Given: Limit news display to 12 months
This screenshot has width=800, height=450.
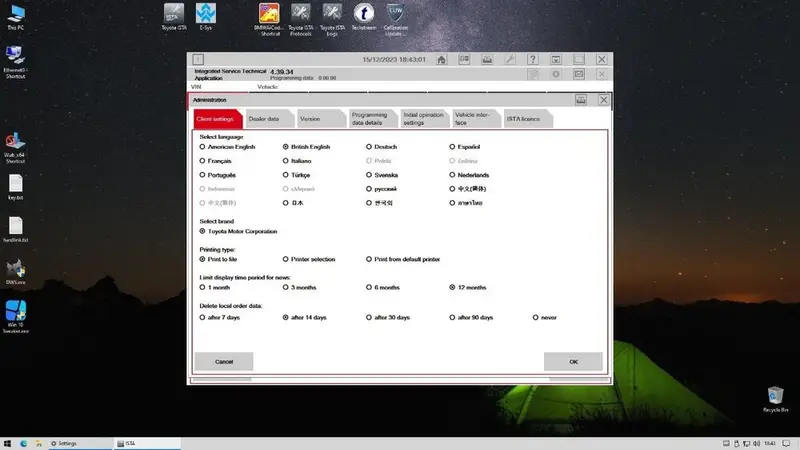Looking at the screenshot, I should (452, 288).
